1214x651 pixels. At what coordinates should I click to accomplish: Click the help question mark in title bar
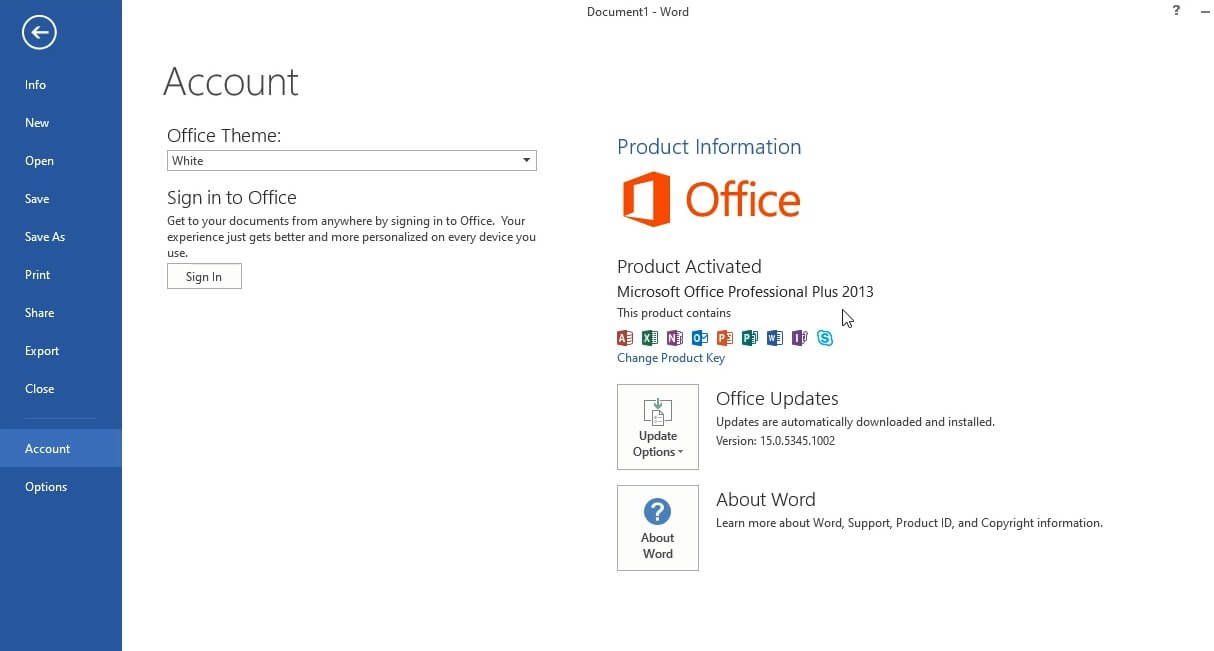(x=1175, y=10)
